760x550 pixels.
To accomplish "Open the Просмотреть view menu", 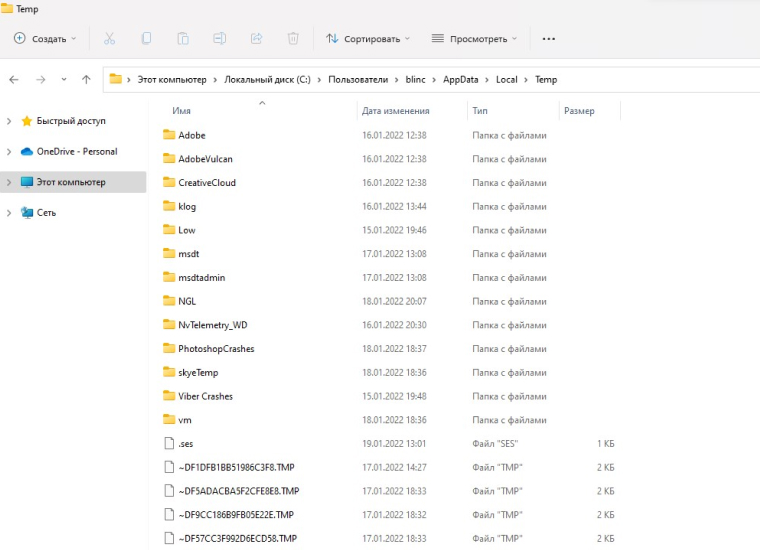I will click(474, 39).
